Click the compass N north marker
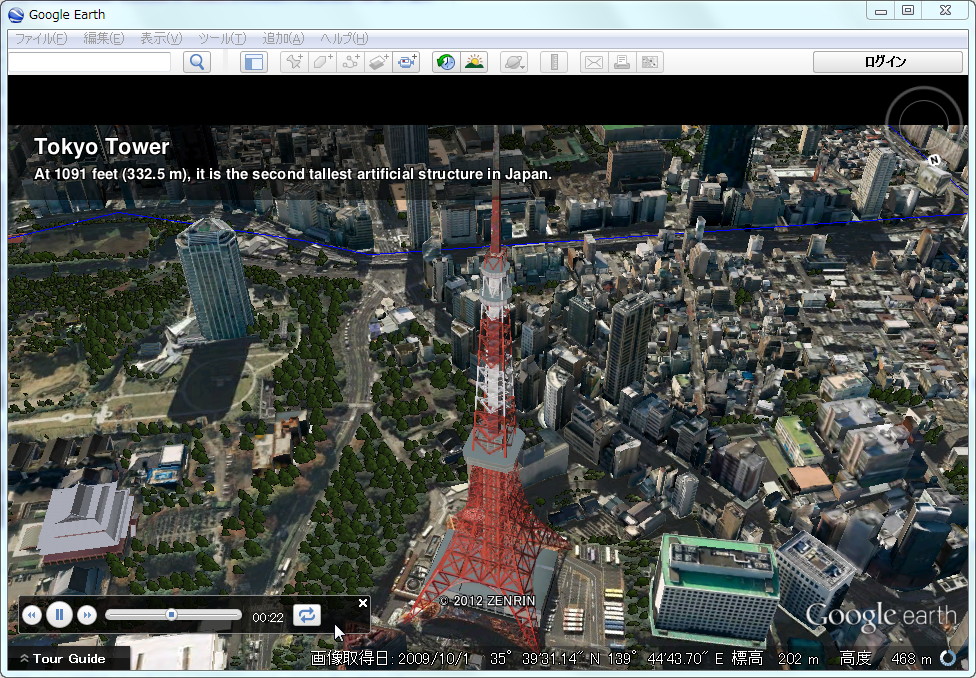 (934, 160)
